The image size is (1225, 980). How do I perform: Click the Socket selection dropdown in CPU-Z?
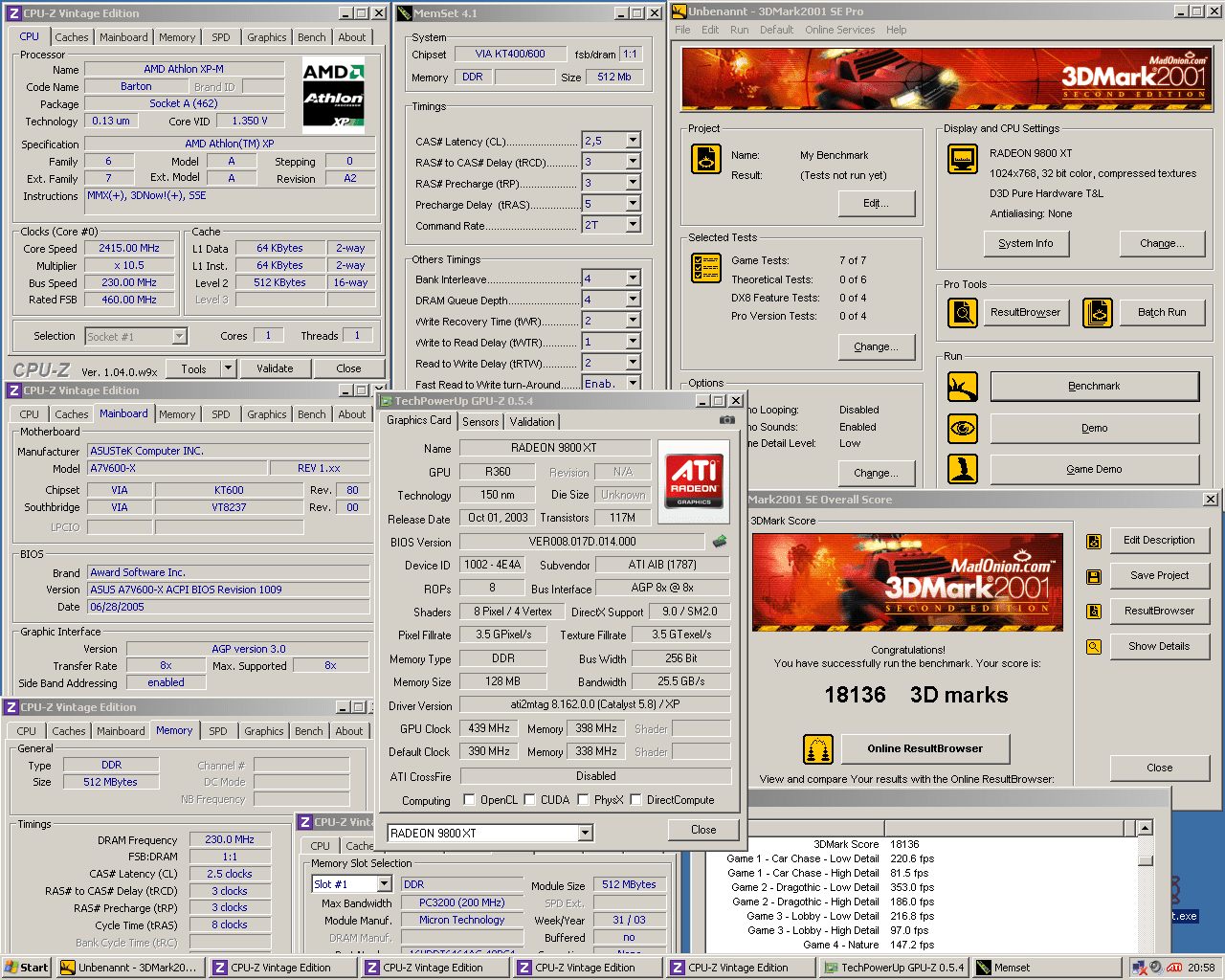(x=136, y=336)
